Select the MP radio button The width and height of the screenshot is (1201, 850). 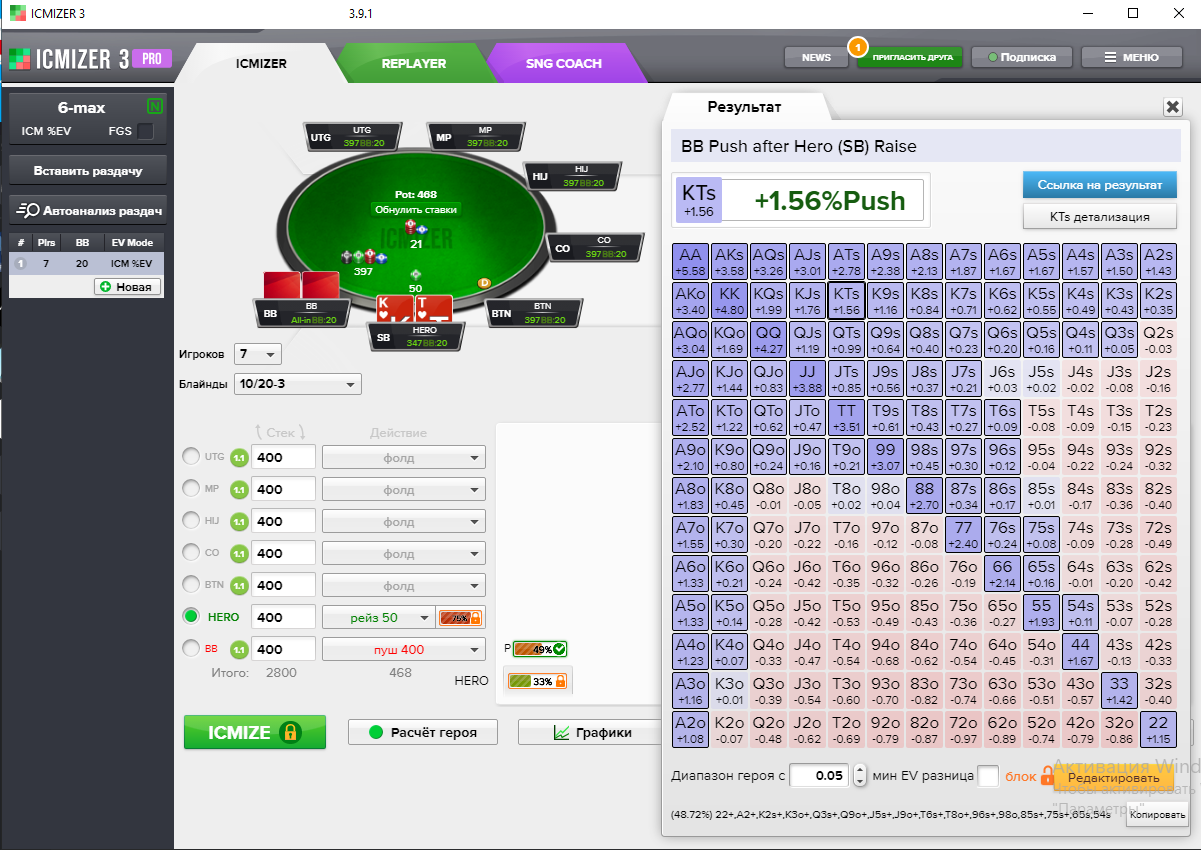pos(191,489)
